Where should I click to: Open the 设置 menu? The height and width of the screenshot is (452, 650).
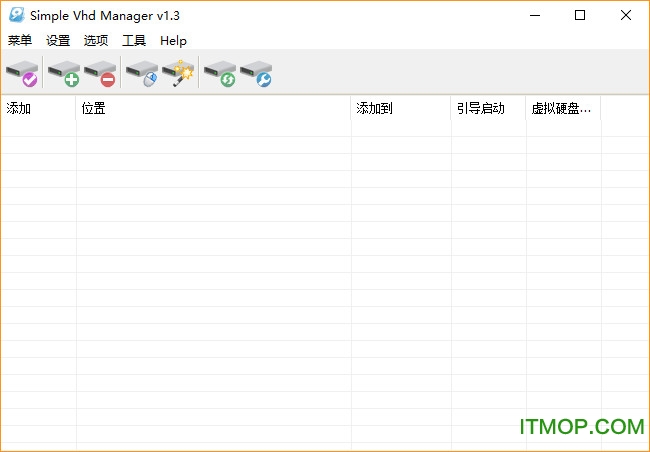tap(58, 41)
